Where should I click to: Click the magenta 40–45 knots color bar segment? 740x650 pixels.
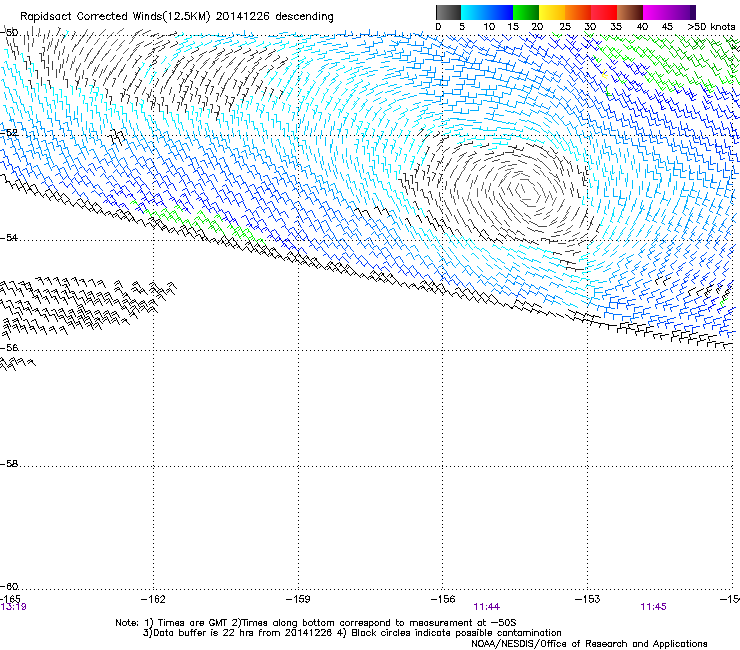pos(656,12)
